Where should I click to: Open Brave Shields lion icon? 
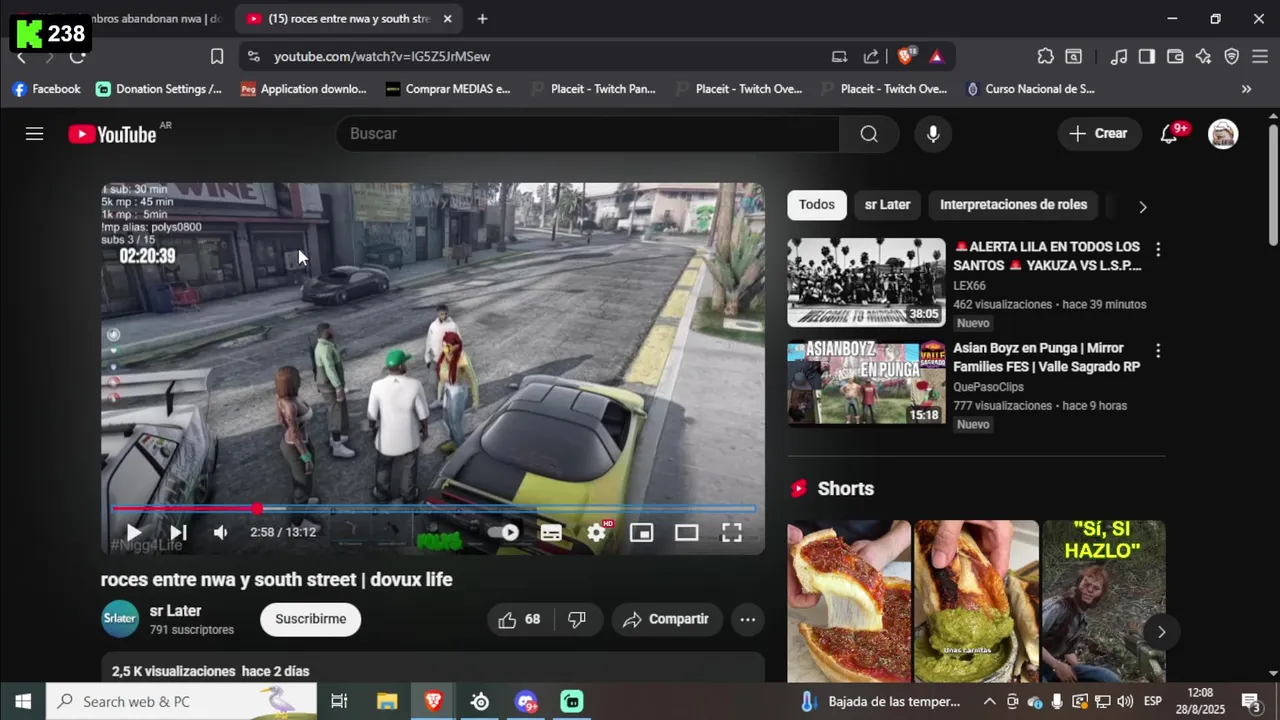point(906,57)
